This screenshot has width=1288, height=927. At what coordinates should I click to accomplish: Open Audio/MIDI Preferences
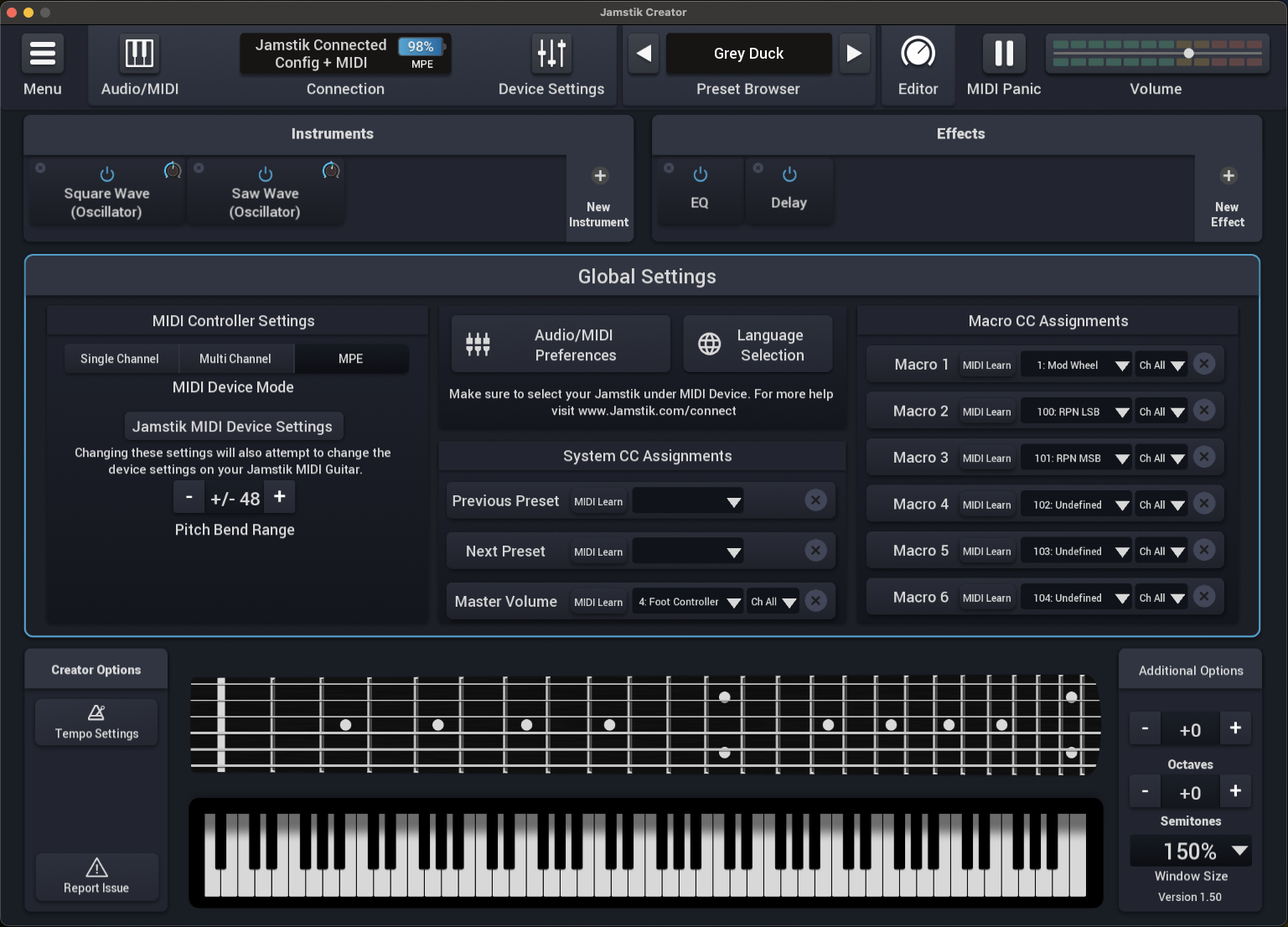pos(561,344)
